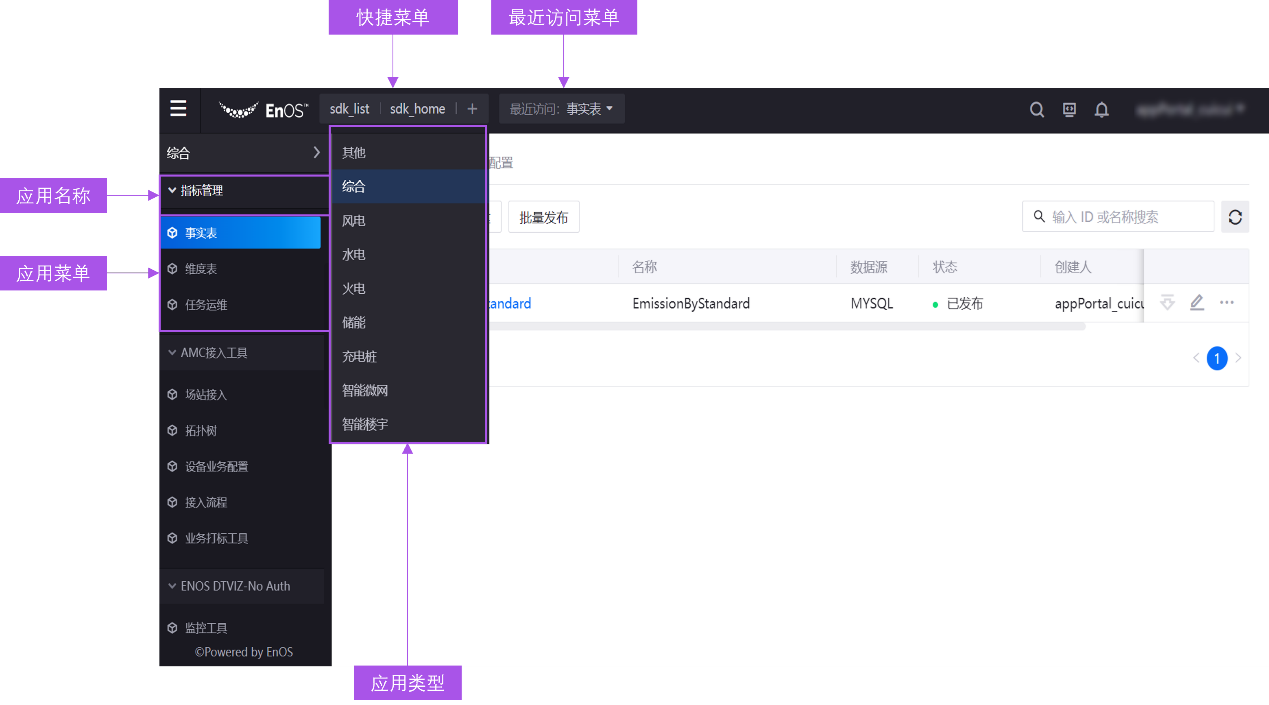Viewport: 1269px width, 705px height.
Task: Select the 维度表 sidebar menu item
Action: tap(200, 268)
